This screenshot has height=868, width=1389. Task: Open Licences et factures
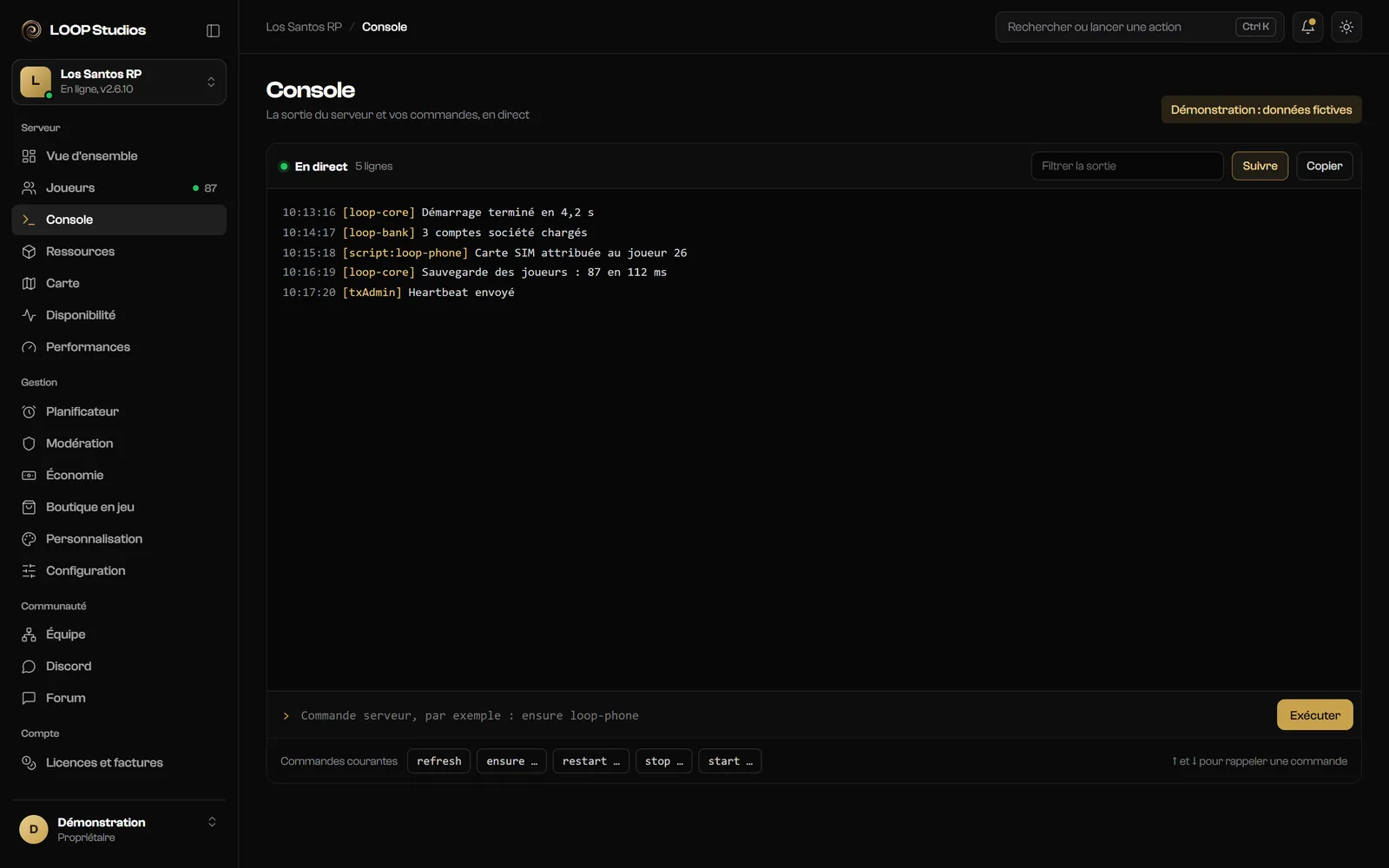[x=119, y=762]
